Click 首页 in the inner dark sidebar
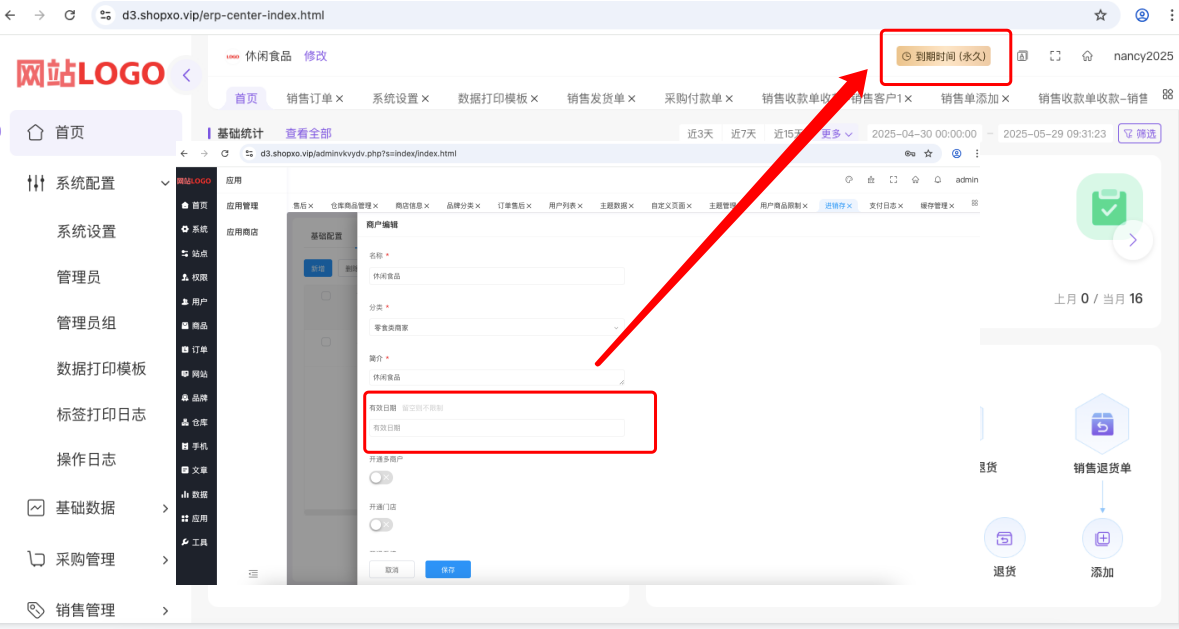Image resolution: width=1179 pixels, height=629 pixels. [x=195, y=205]
